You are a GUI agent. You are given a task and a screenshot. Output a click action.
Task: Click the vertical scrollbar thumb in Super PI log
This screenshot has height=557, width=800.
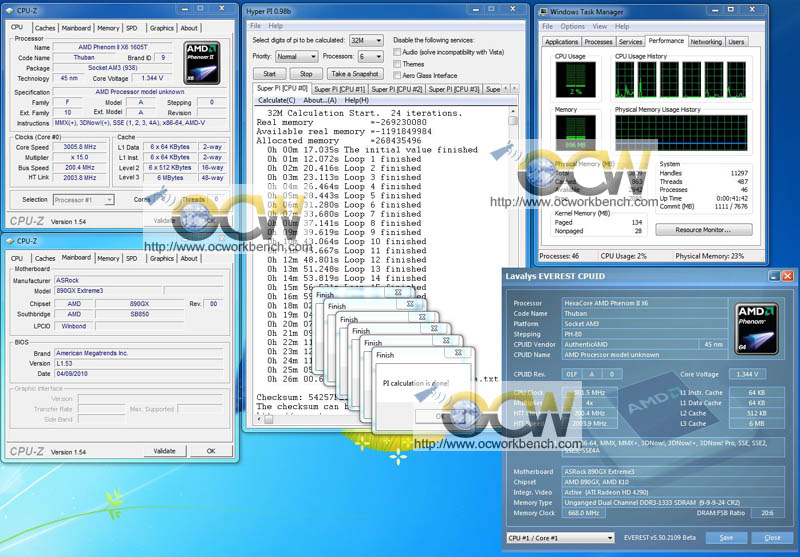tap(513, 121)
